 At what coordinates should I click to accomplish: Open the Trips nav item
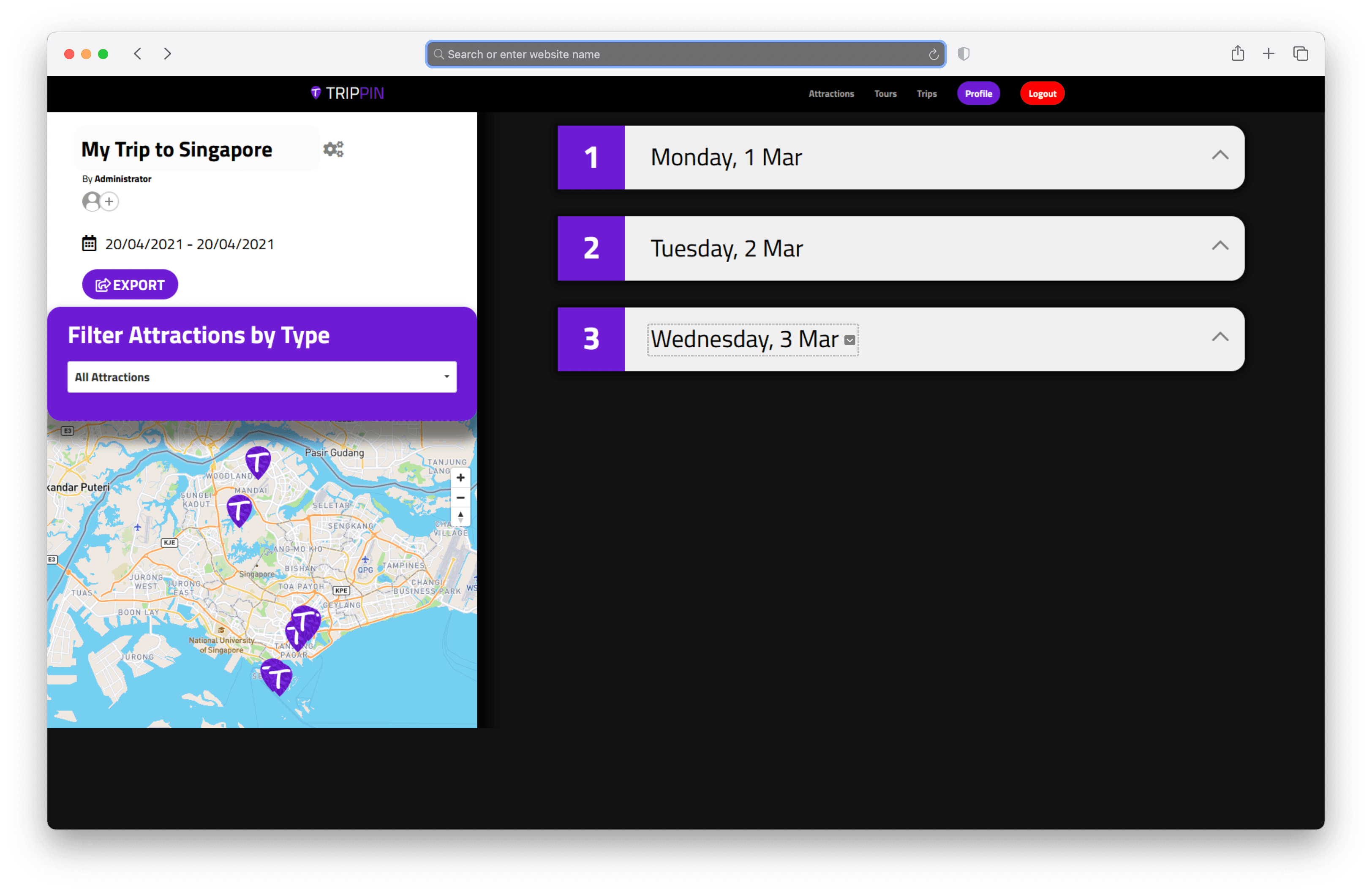point(926,93)
